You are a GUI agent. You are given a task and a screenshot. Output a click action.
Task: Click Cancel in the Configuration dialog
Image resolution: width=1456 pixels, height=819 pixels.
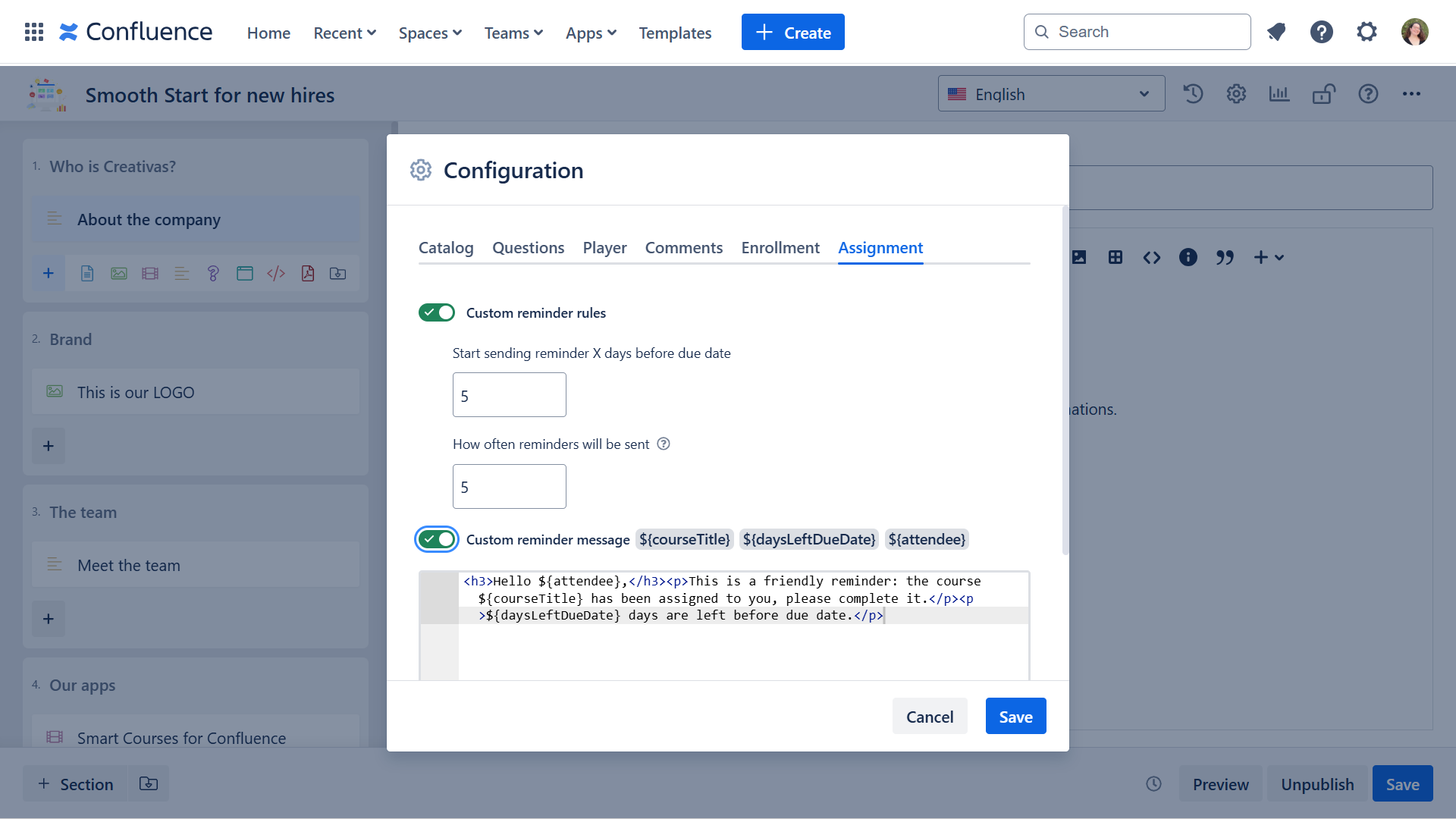[929, 717]
